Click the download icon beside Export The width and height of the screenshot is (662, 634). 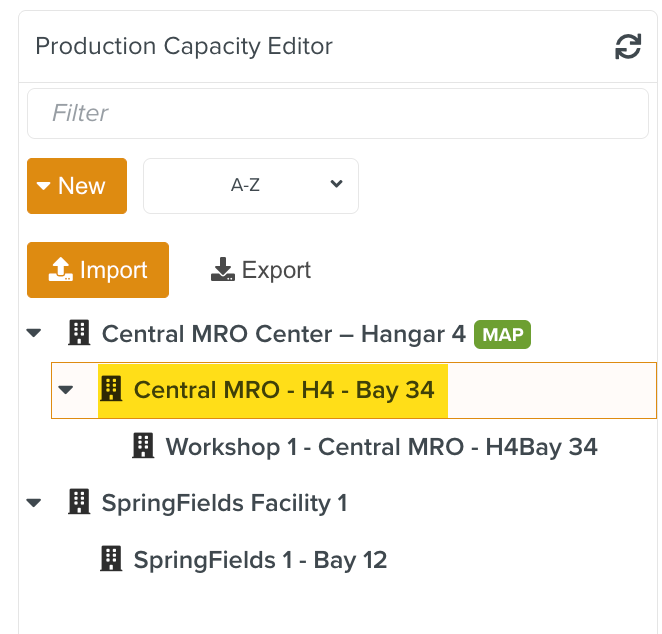[x=222, y=270]
